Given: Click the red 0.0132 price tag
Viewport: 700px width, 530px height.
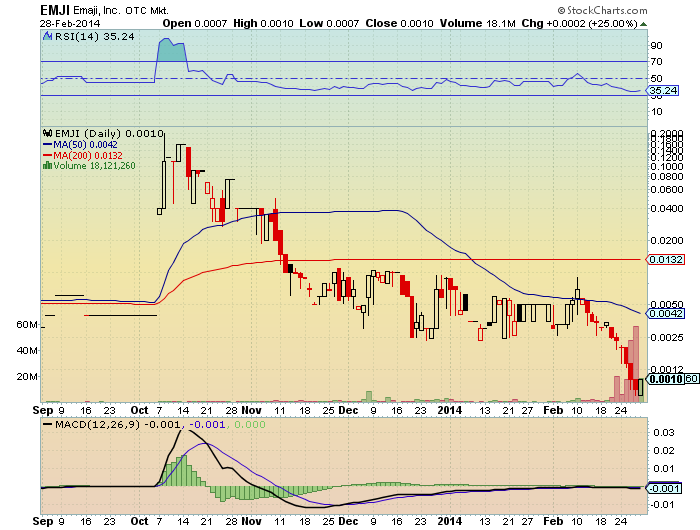Looking at the screenshot, I should tap(665, 259).
